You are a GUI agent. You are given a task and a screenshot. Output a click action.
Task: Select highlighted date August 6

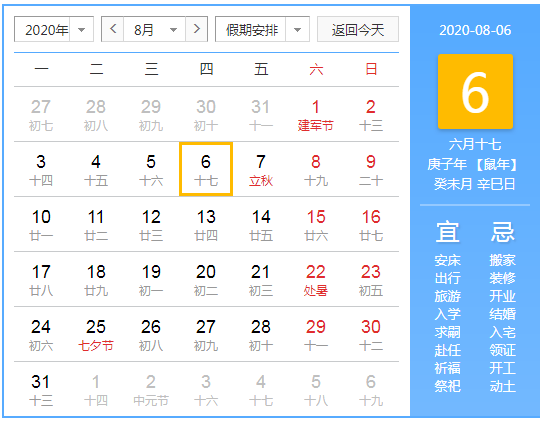[206, 169]
